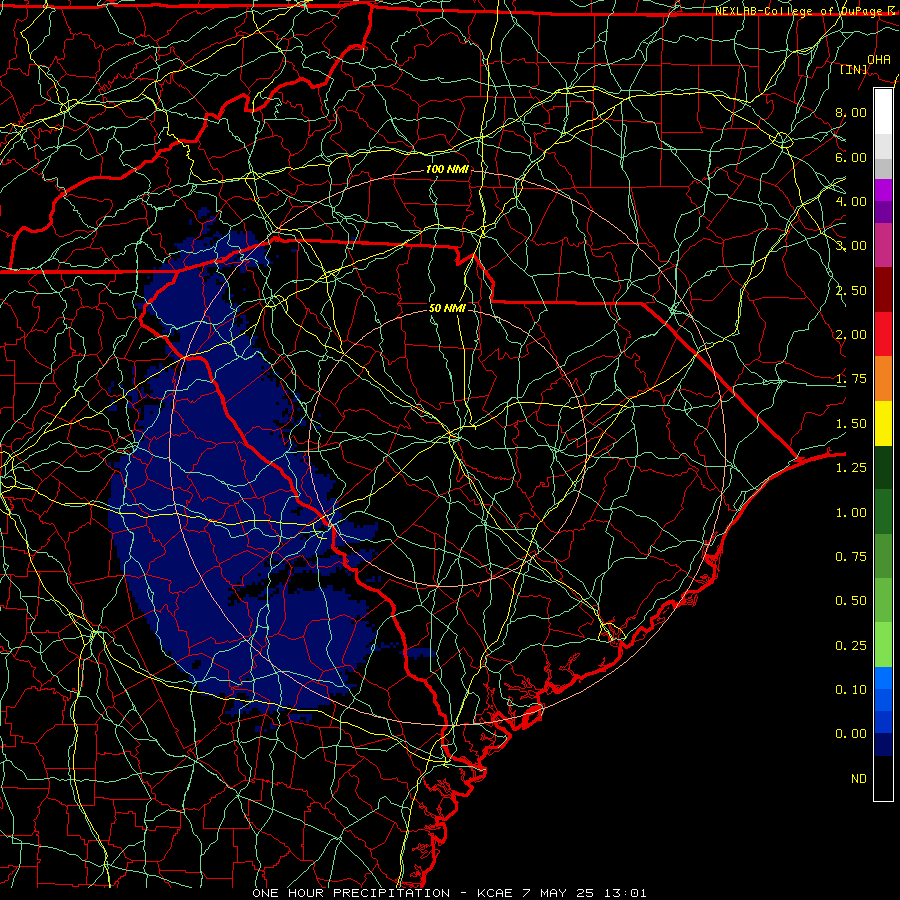Click the '3.00' legend value
This screenshot has width=900, height=900.
pyautogui.click(x=851, y=246)
